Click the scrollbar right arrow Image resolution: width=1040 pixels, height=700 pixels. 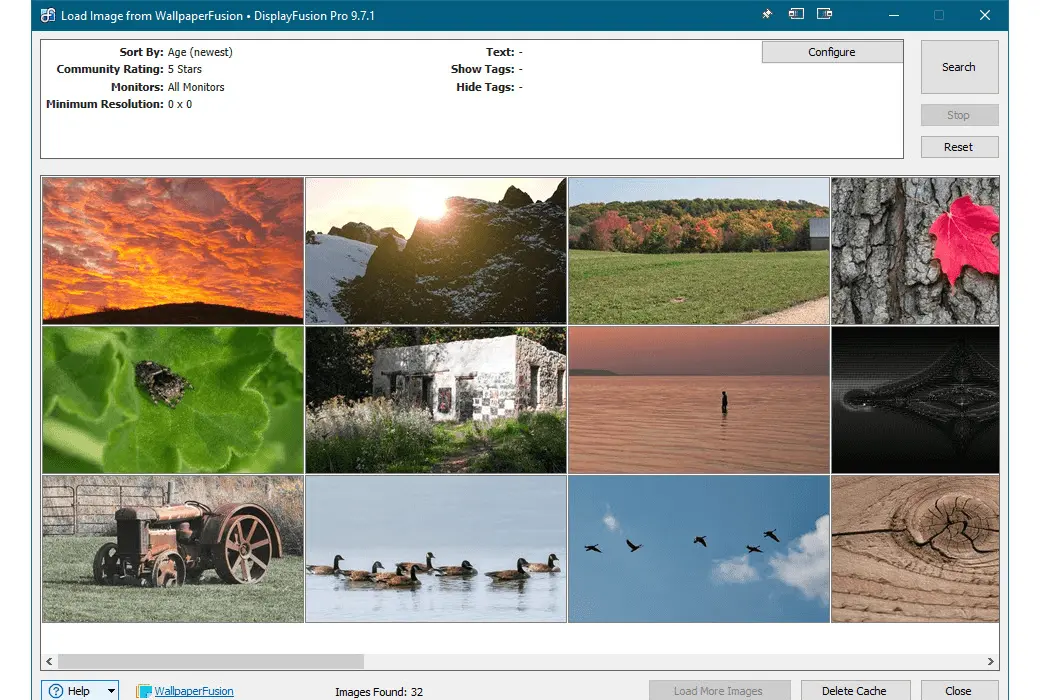tap(990, 662)
